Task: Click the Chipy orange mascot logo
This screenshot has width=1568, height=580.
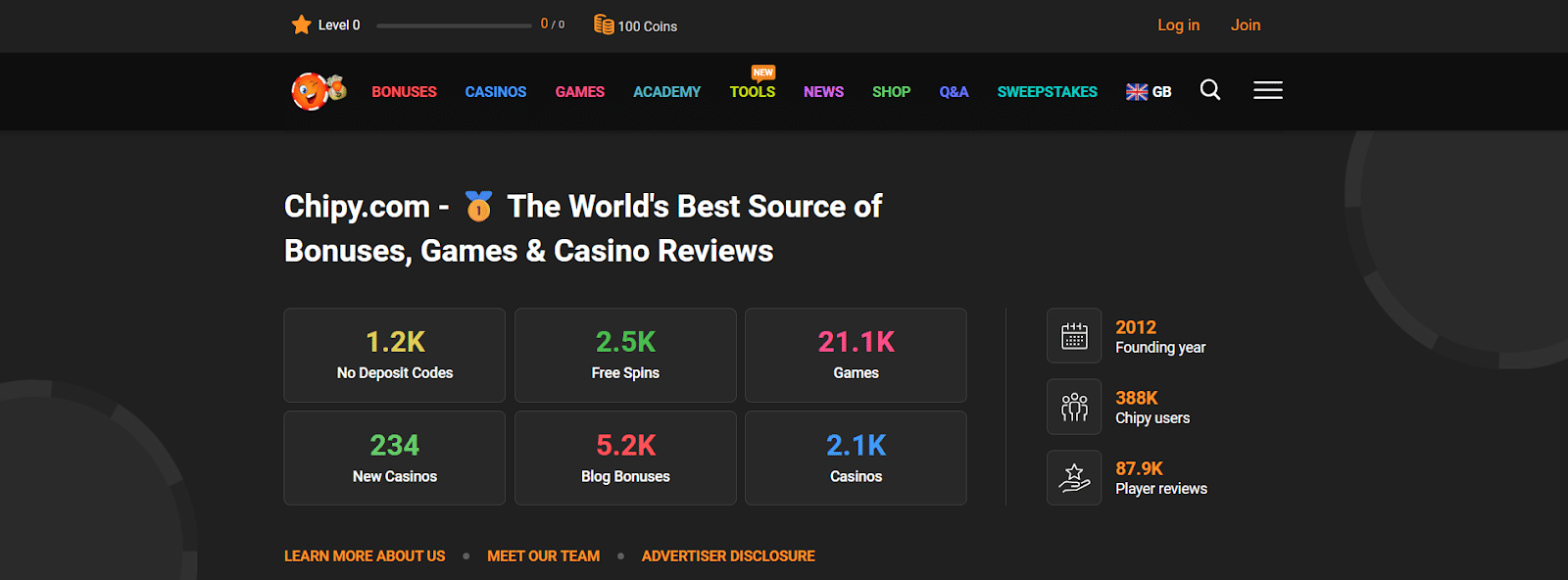Action: (x=318, y=91)
